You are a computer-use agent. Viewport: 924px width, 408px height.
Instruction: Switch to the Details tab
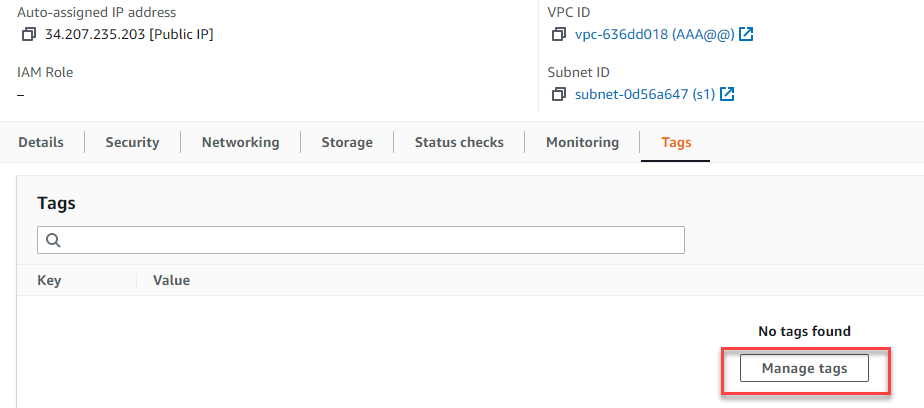pos(41,142)
